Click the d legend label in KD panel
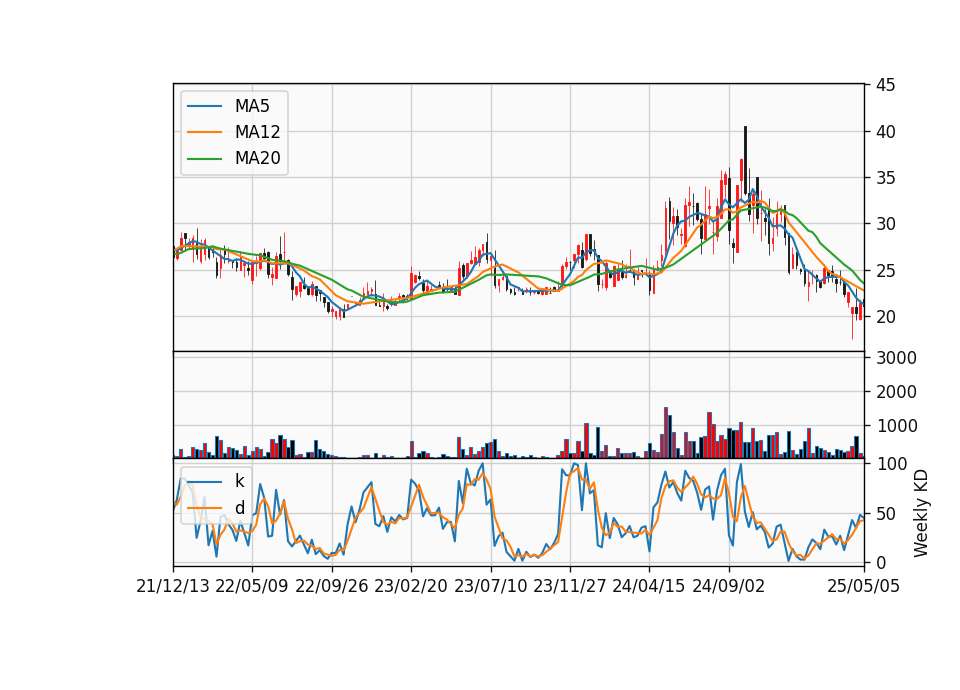The width and height of the screenshot is (960, 690). 239,508
